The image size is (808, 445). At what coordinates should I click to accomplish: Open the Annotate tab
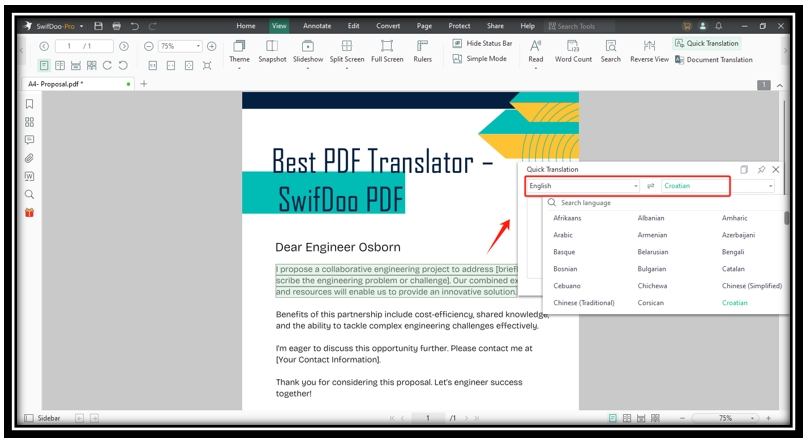(317, 26)
